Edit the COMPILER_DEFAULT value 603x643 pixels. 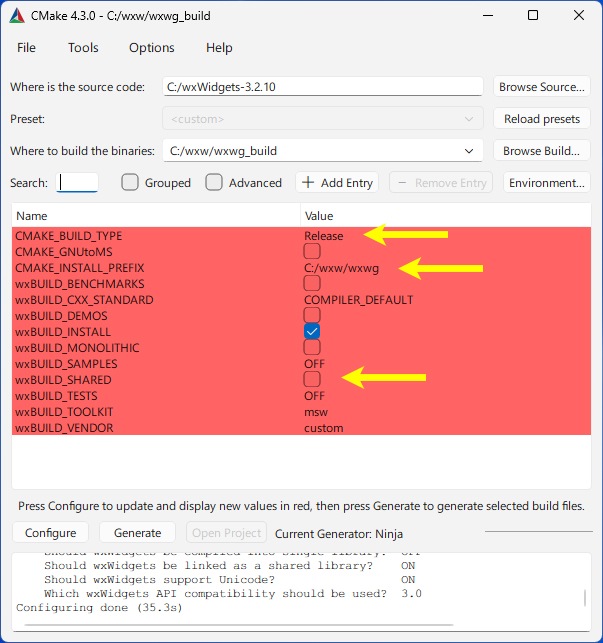click(359, 300)
